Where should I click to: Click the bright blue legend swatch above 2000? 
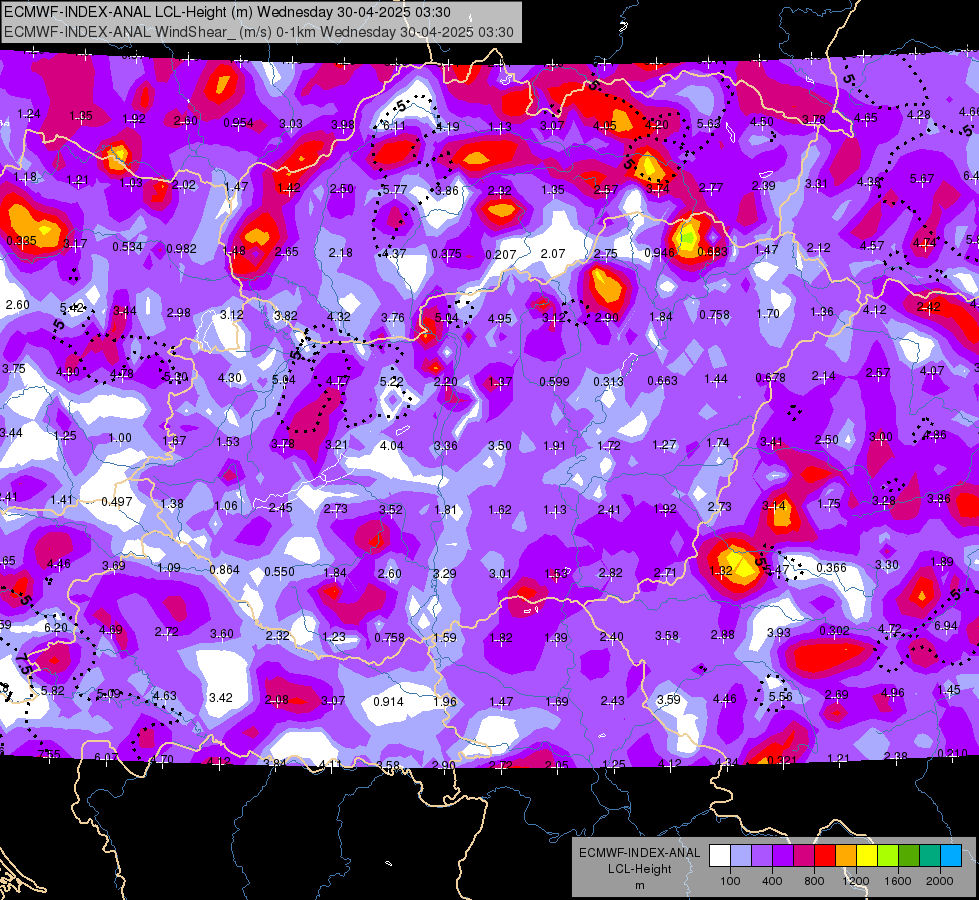click(x=951, y=856)
